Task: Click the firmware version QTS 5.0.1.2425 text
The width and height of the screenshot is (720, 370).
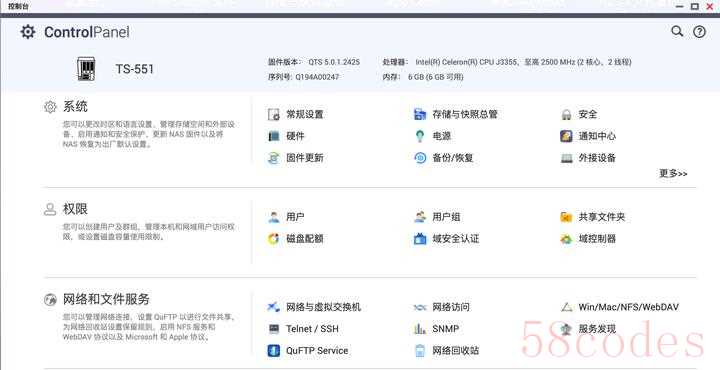Action: 334,62
